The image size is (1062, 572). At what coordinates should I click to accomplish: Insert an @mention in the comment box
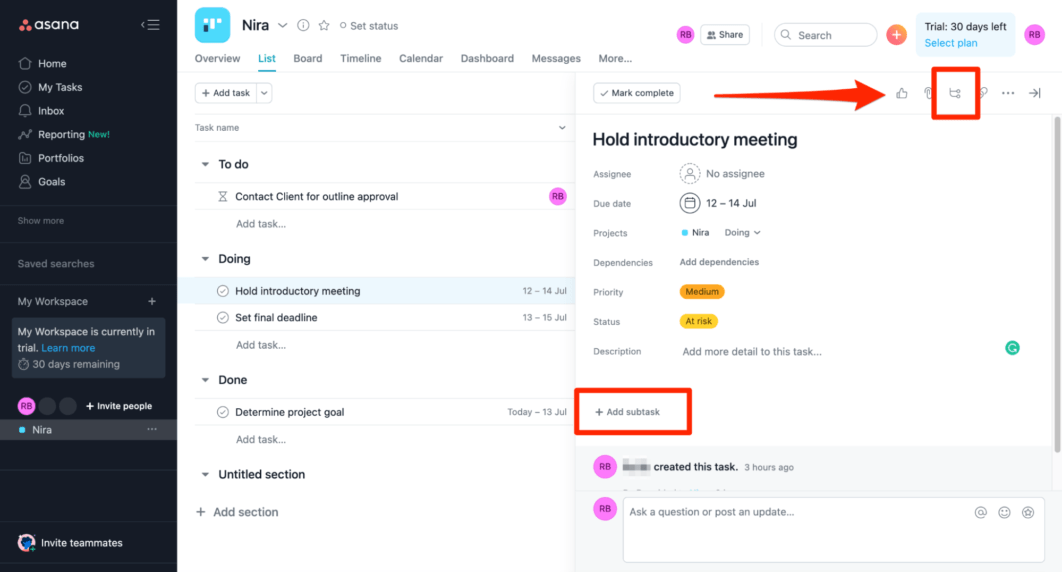click(x=980, y=512)
